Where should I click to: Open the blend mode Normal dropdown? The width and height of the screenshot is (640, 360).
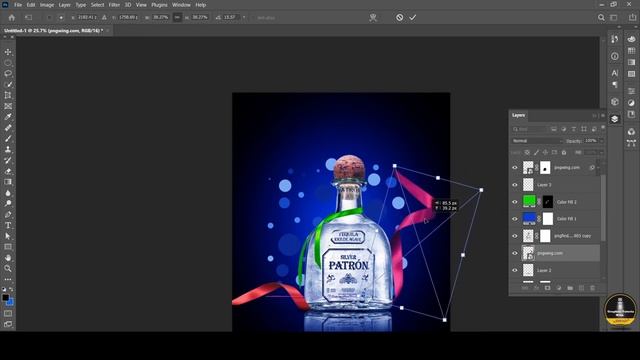click(537, 141)
